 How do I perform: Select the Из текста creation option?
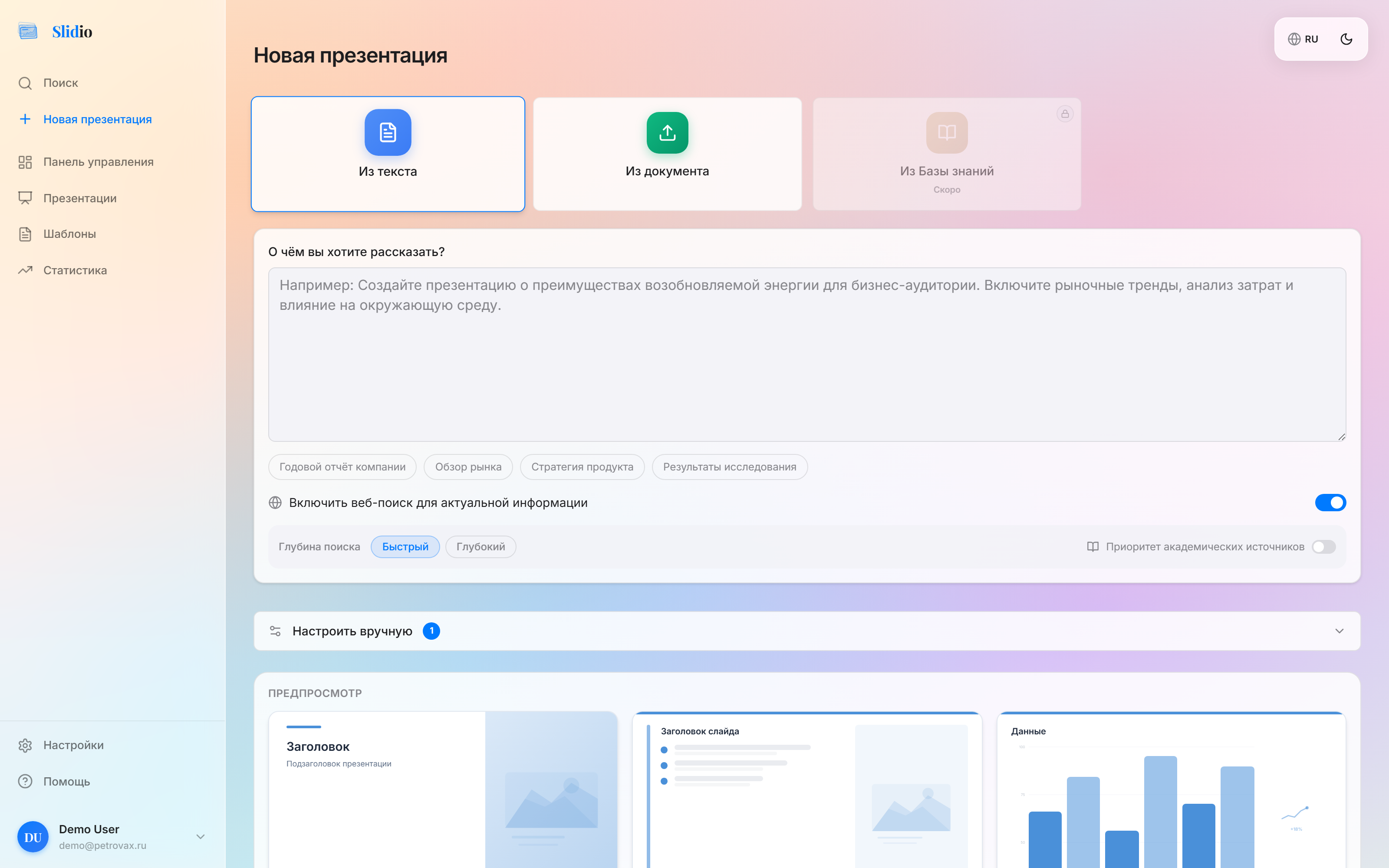coord(388,154)
